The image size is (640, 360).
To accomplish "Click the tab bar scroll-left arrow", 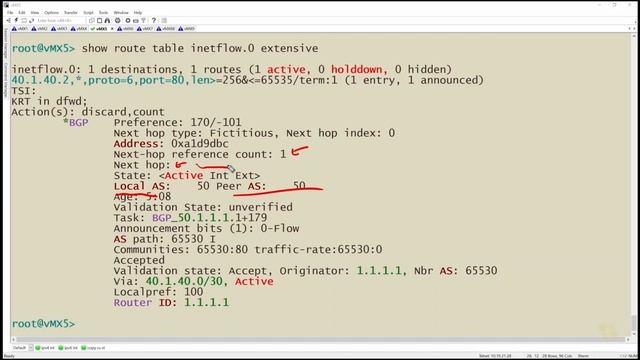I will click(629, 29).
